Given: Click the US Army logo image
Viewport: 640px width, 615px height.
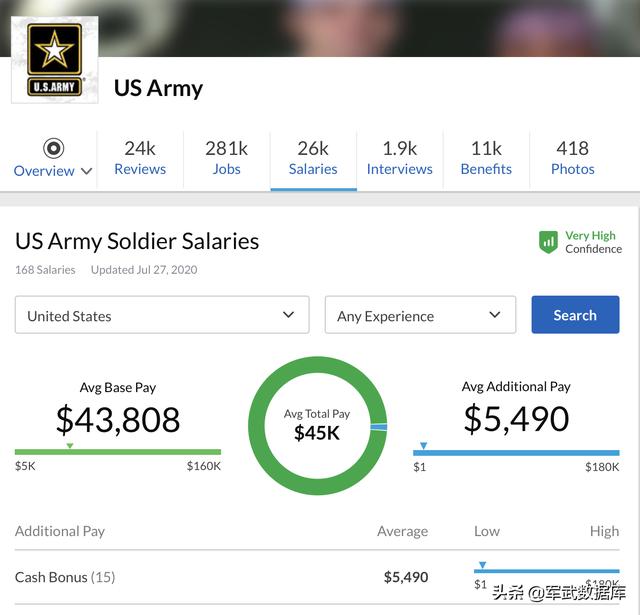Looking at the screenshot, I should 55,60.
